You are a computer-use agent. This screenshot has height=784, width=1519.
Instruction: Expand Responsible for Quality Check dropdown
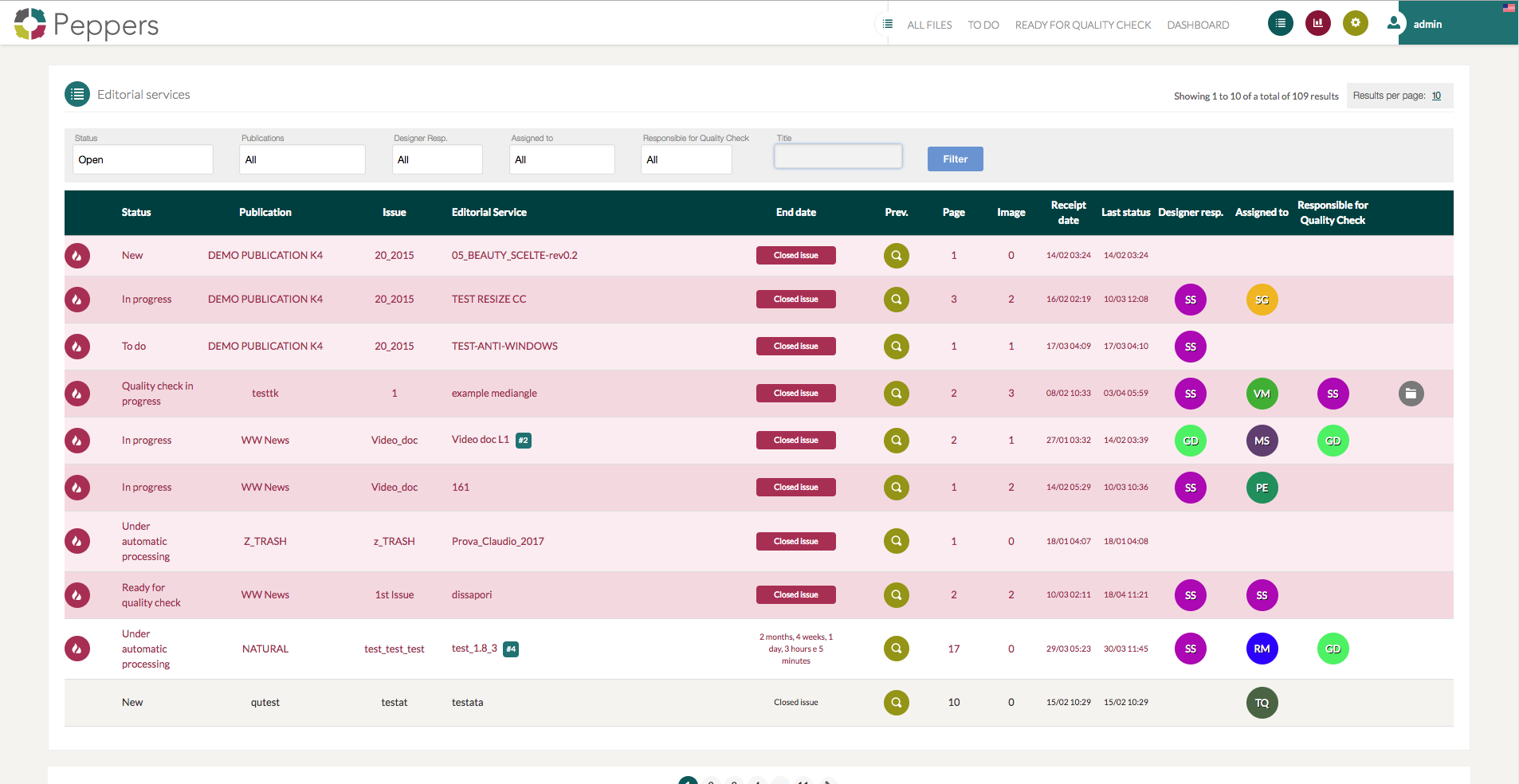coord(686,159)
